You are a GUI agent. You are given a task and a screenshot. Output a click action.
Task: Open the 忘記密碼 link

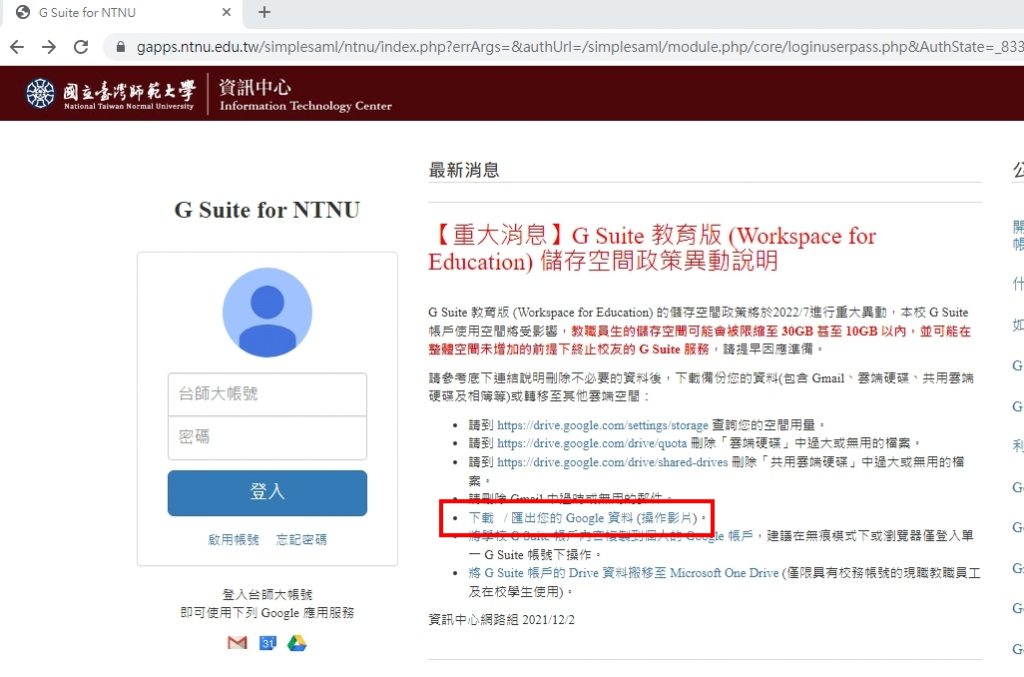(301, 539)
